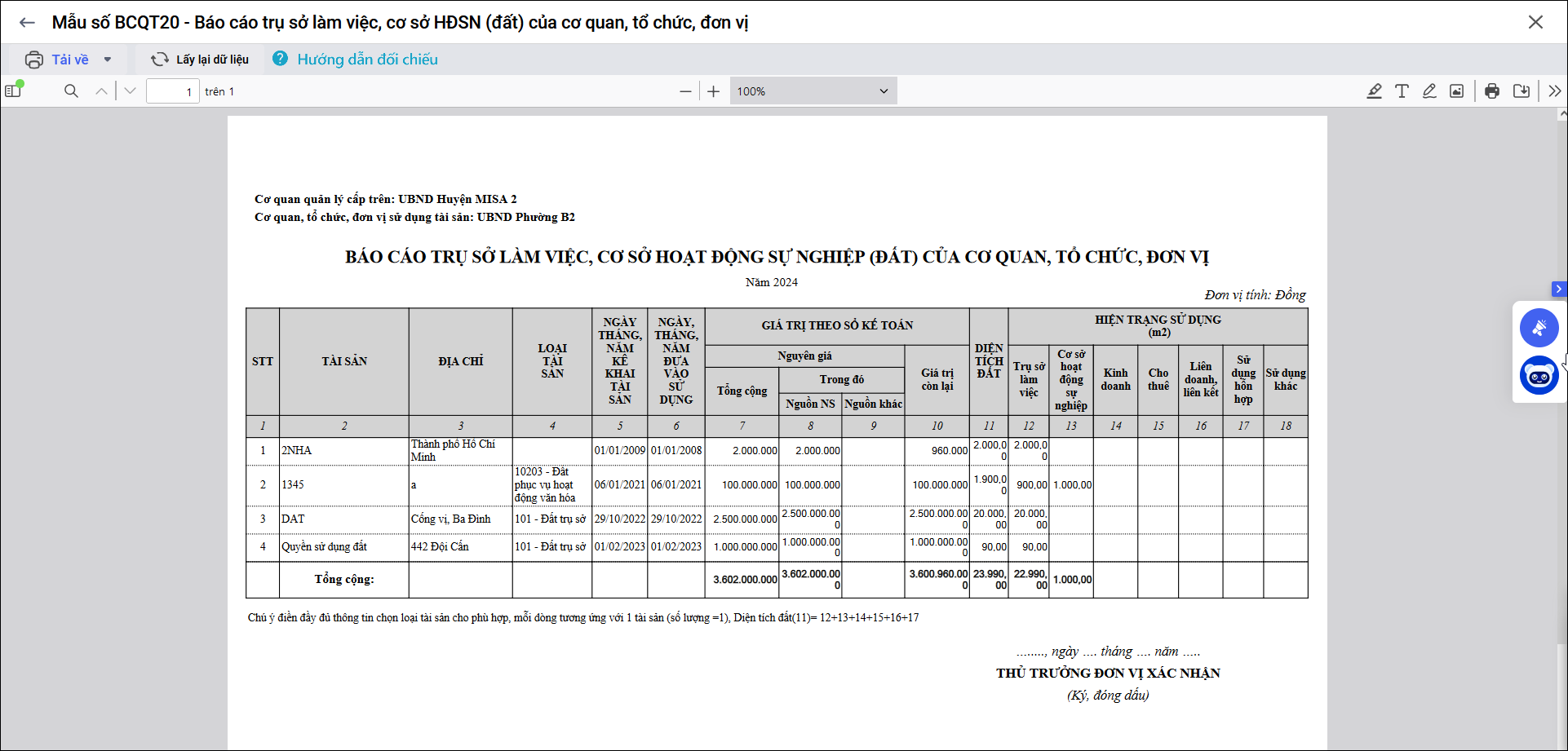
Task: Open the find-in-document search icon
Action: pos(71,91)
